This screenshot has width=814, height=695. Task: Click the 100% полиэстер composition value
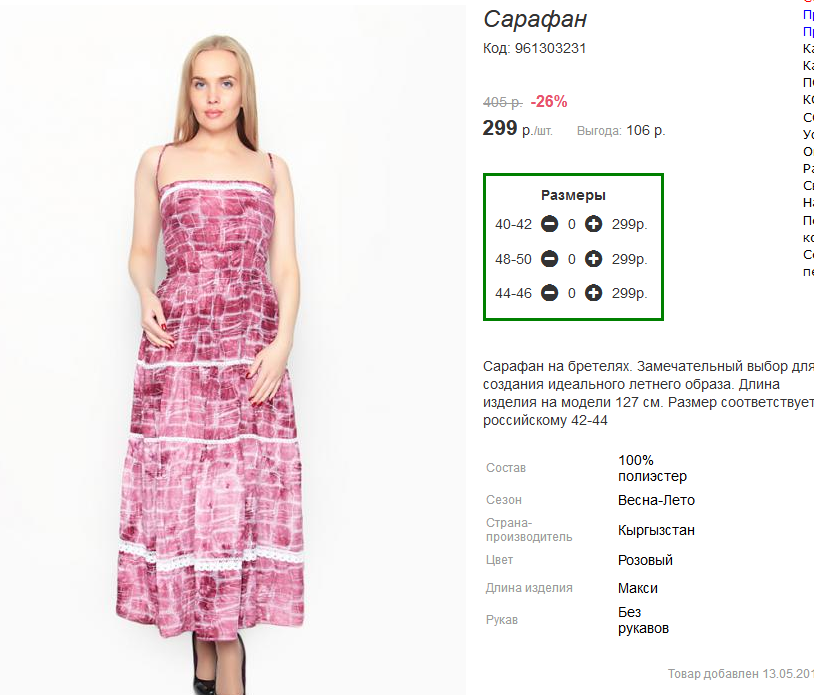[x=653, y=468]
